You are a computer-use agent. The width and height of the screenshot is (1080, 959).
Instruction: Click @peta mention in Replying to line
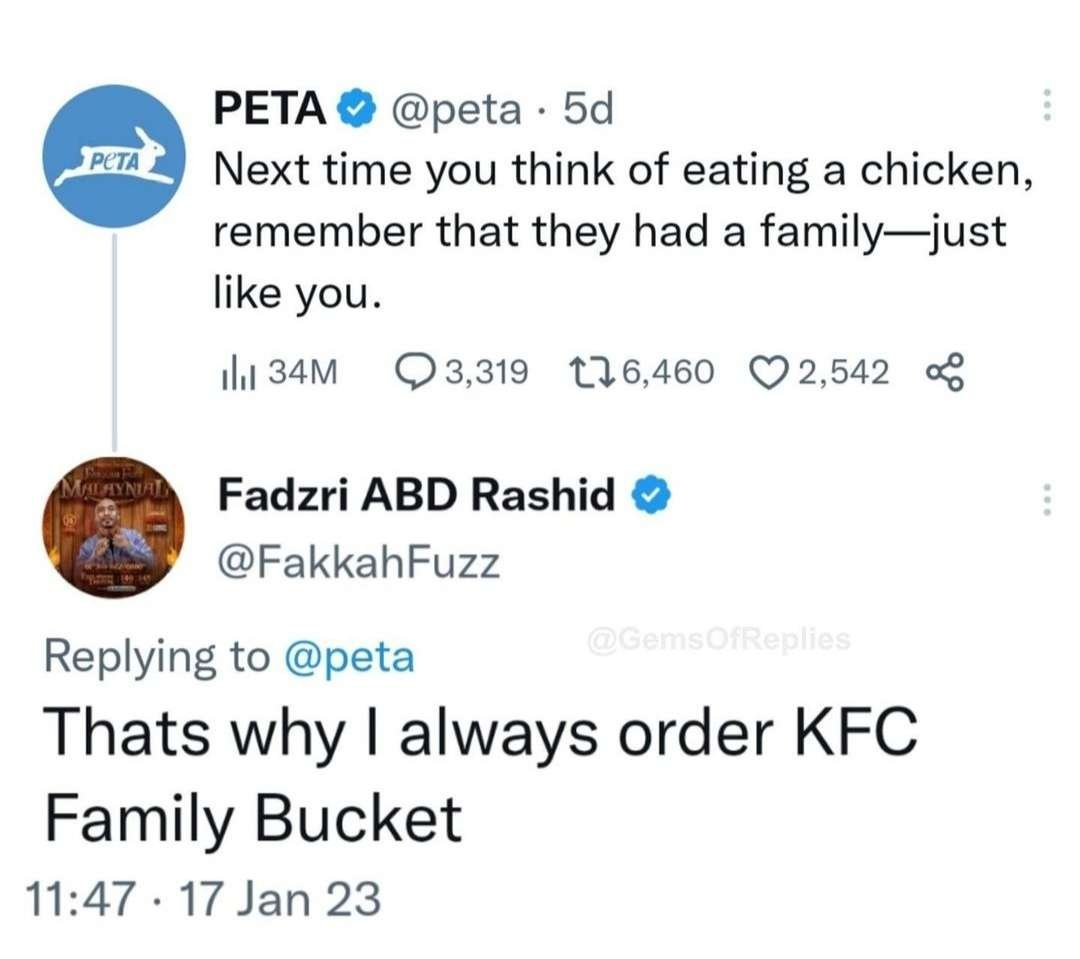point(349,657)
